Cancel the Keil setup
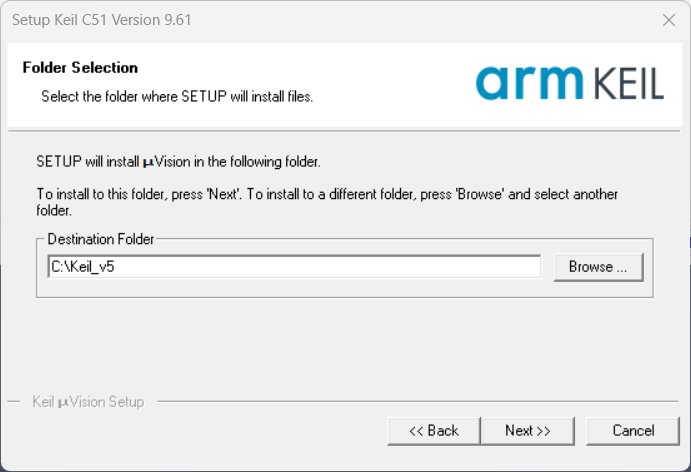 (x=633, y=431)
